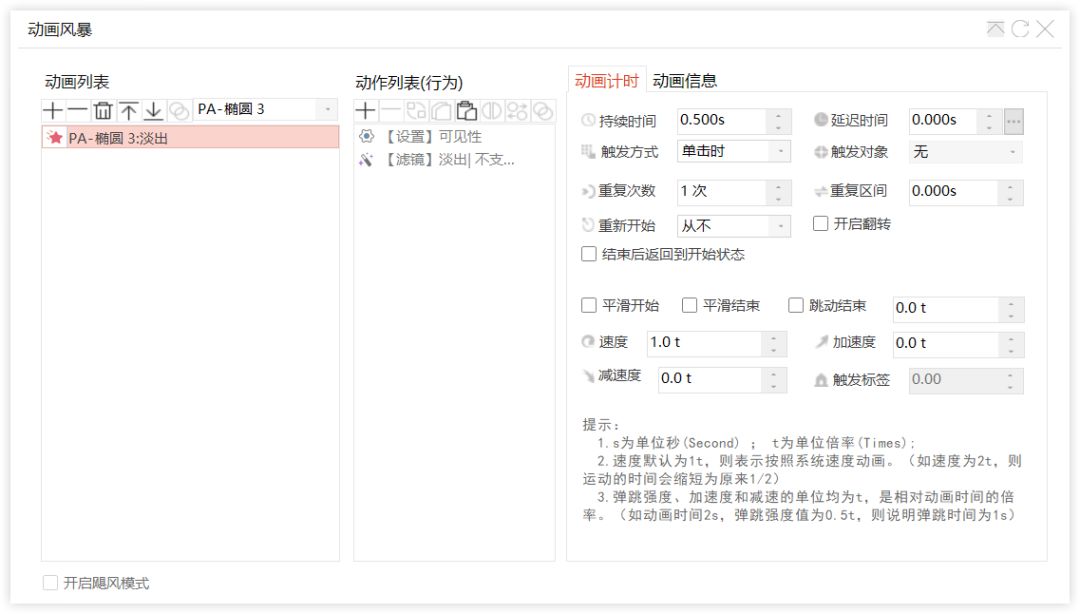This screenshot has width=1080, height=614.
Task: Move animation up with the up arrow icon
Action: (x=129, y=110)
